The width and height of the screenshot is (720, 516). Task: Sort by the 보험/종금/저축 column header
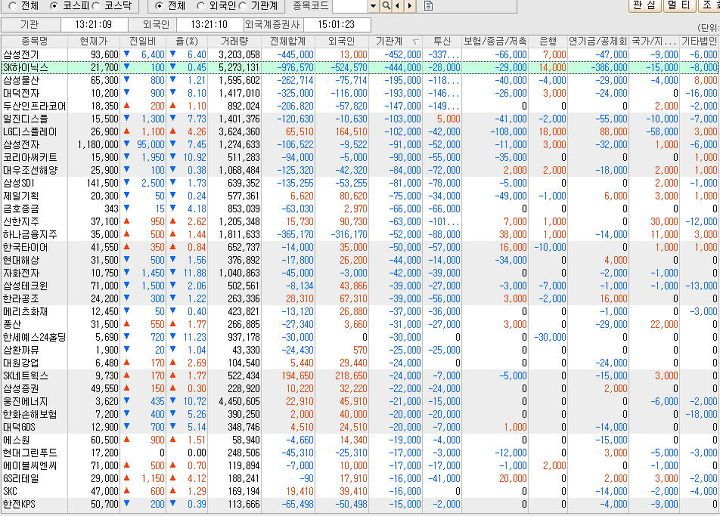click(495, 41)
